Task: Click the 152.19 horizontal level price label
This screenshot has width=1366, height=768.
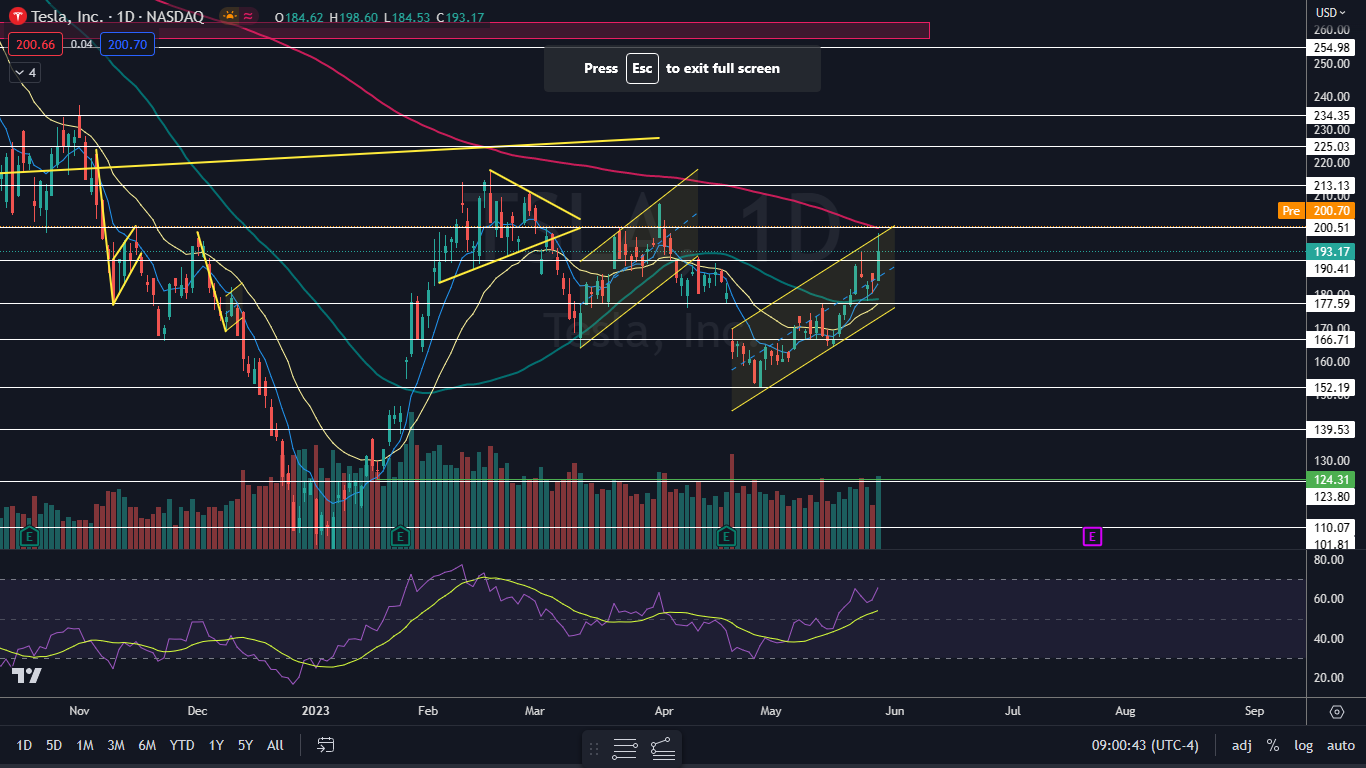Action: [x=1331, y=387]
